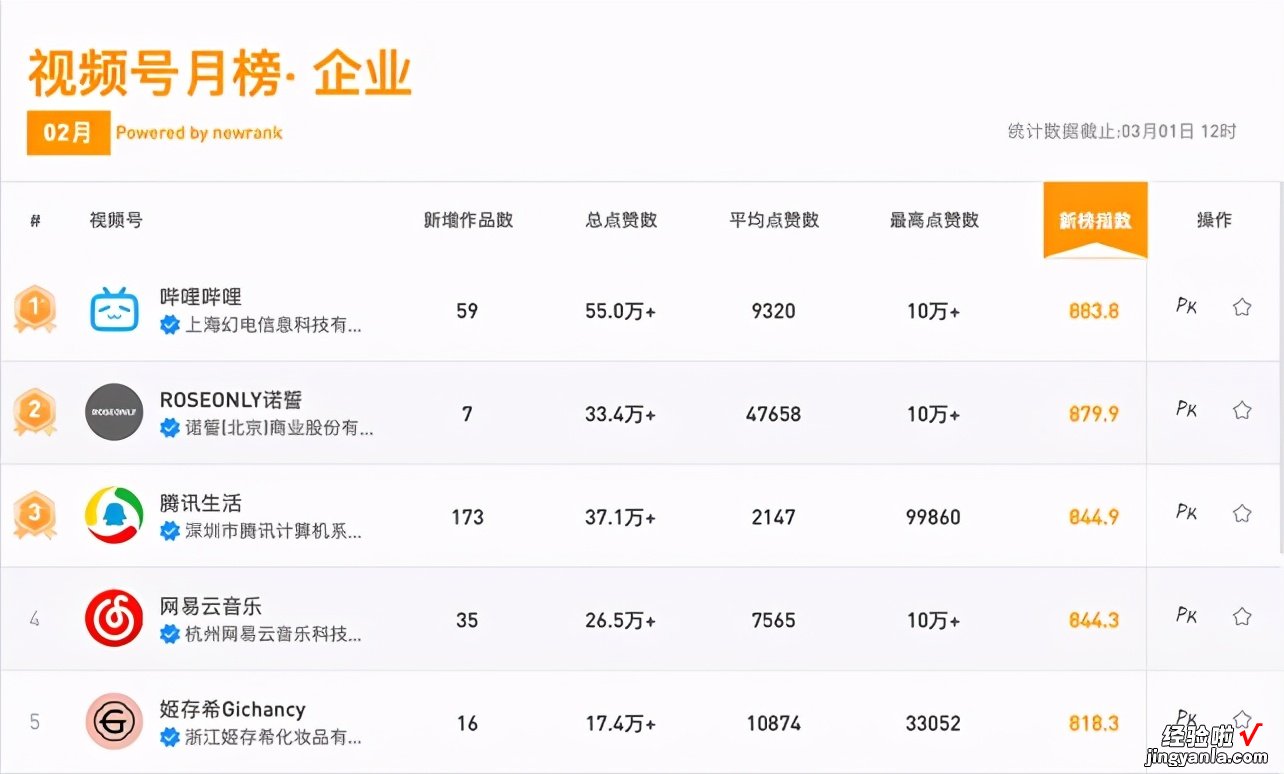Click rank 2 medal badge
The width and height of the screenshot is (1284, 774).
coord(35,412)
